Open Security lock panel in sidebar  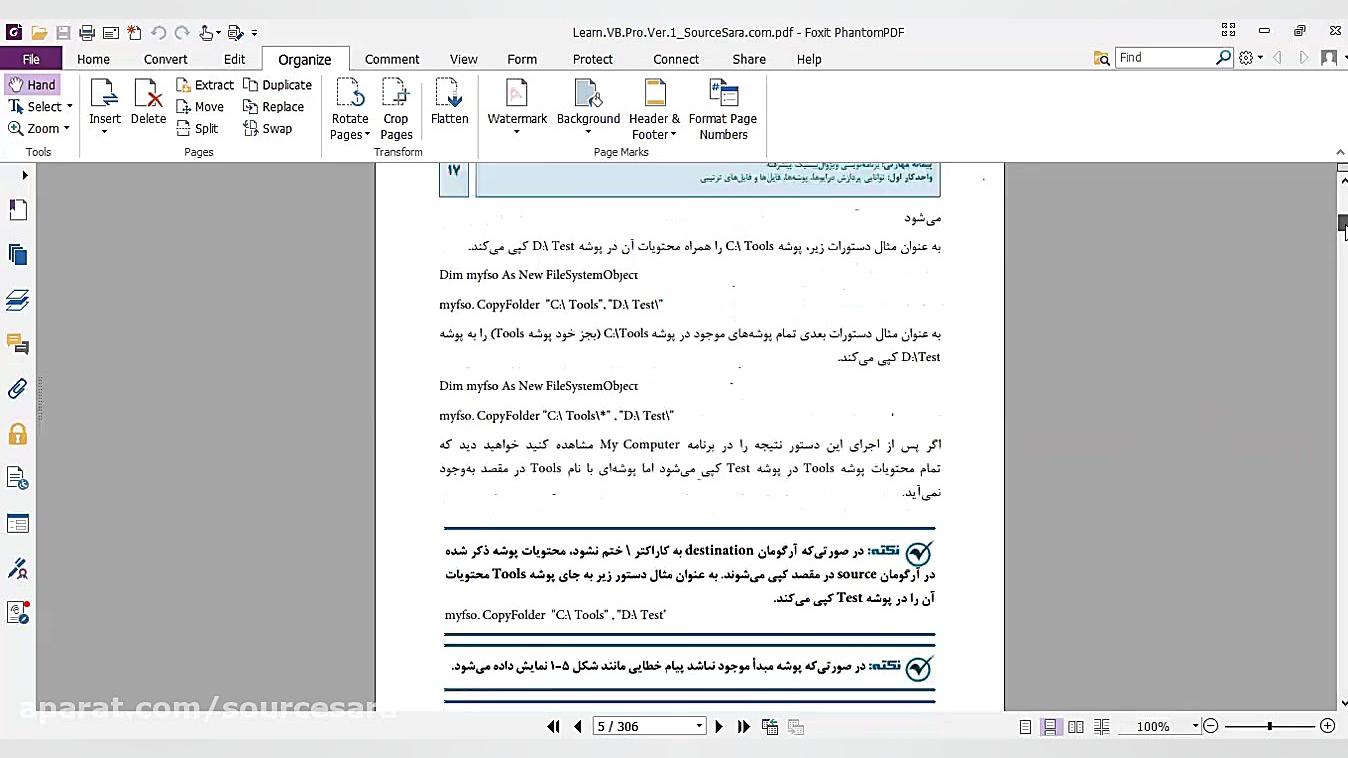coord(17,434)
